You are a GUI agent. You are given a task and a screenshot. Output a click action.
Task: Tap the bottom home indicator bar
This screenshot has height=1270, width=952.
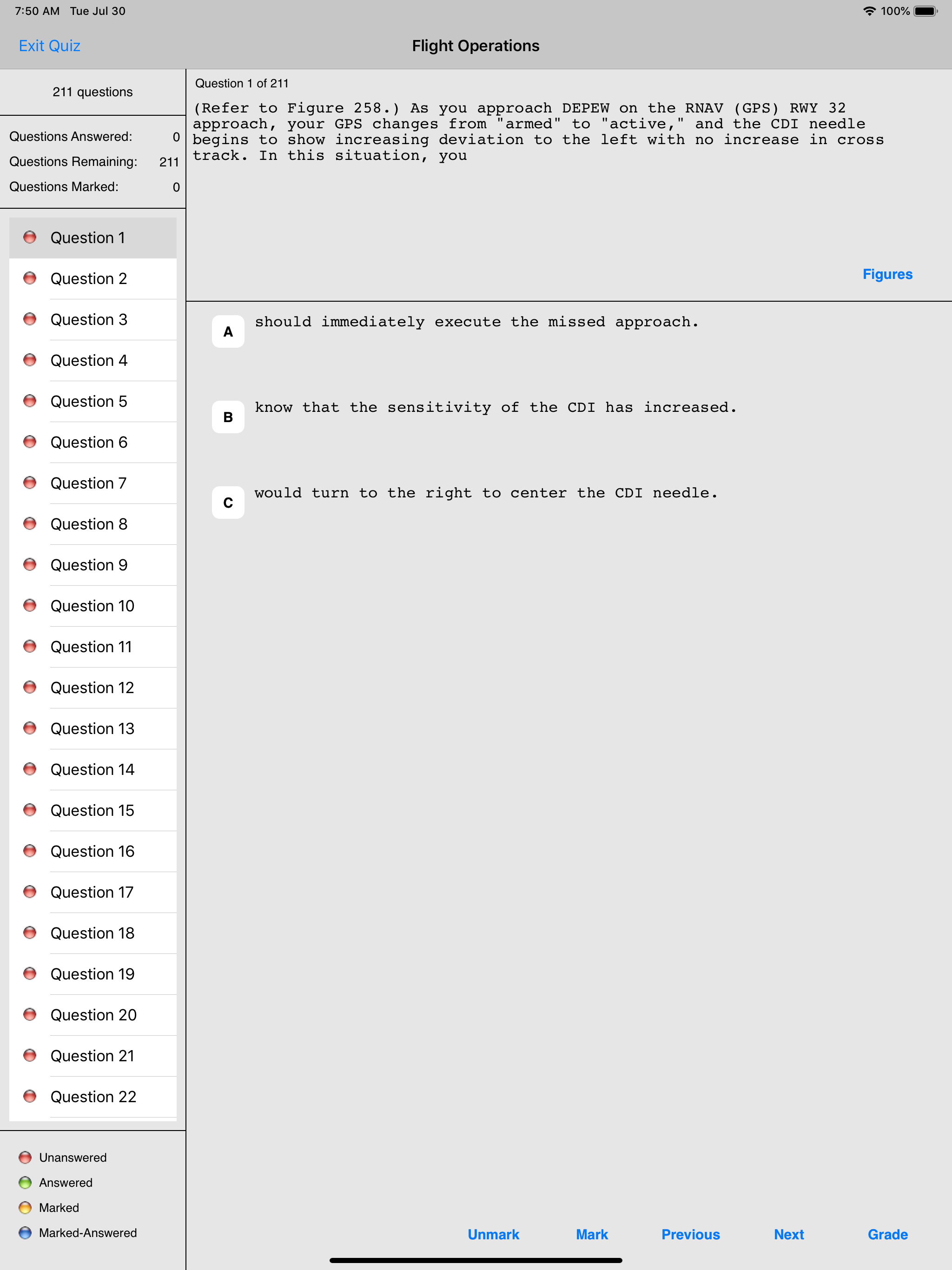[476, 1260]
